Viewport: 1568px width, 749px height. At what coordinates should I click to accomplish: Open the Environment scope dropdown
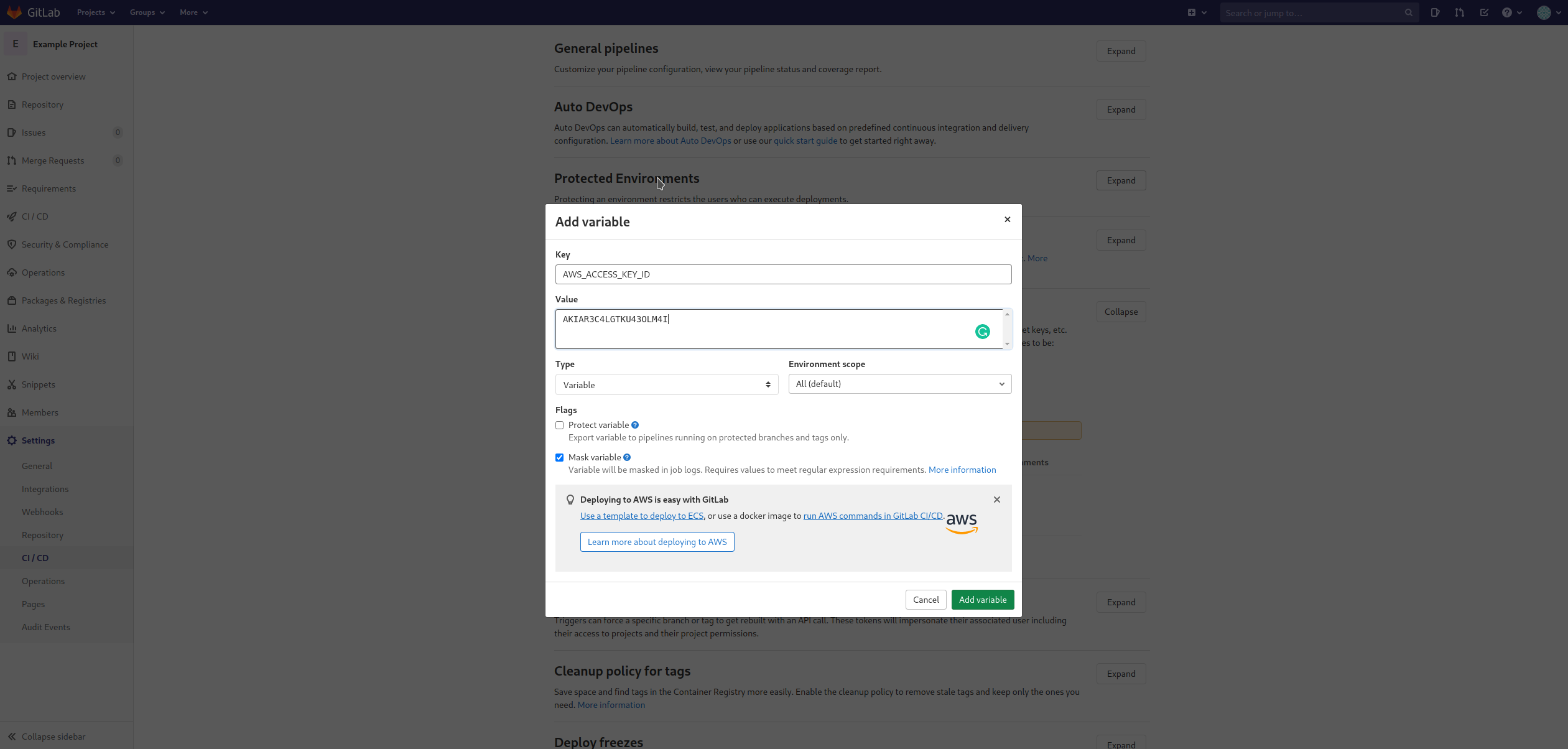[x=899, y=384]
